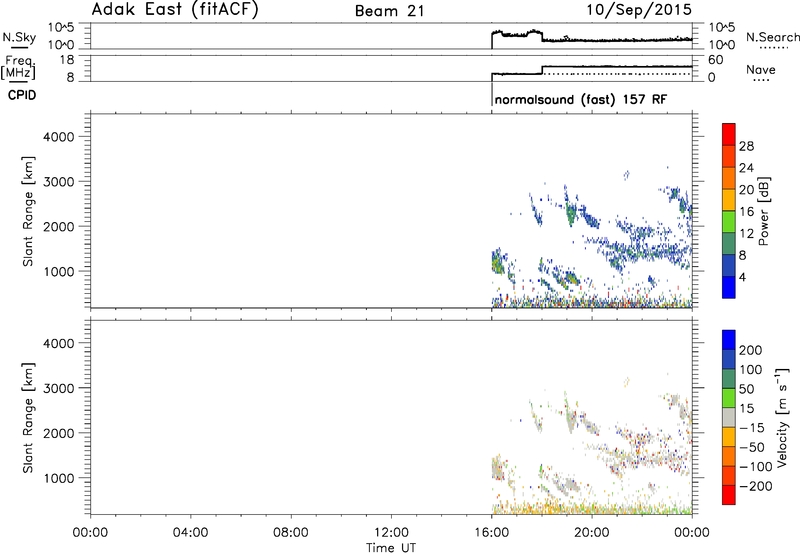Click the '200' value on the velocity scale
Image resolution: width=800 pixels, height=554 pixels.
point(751,350)
